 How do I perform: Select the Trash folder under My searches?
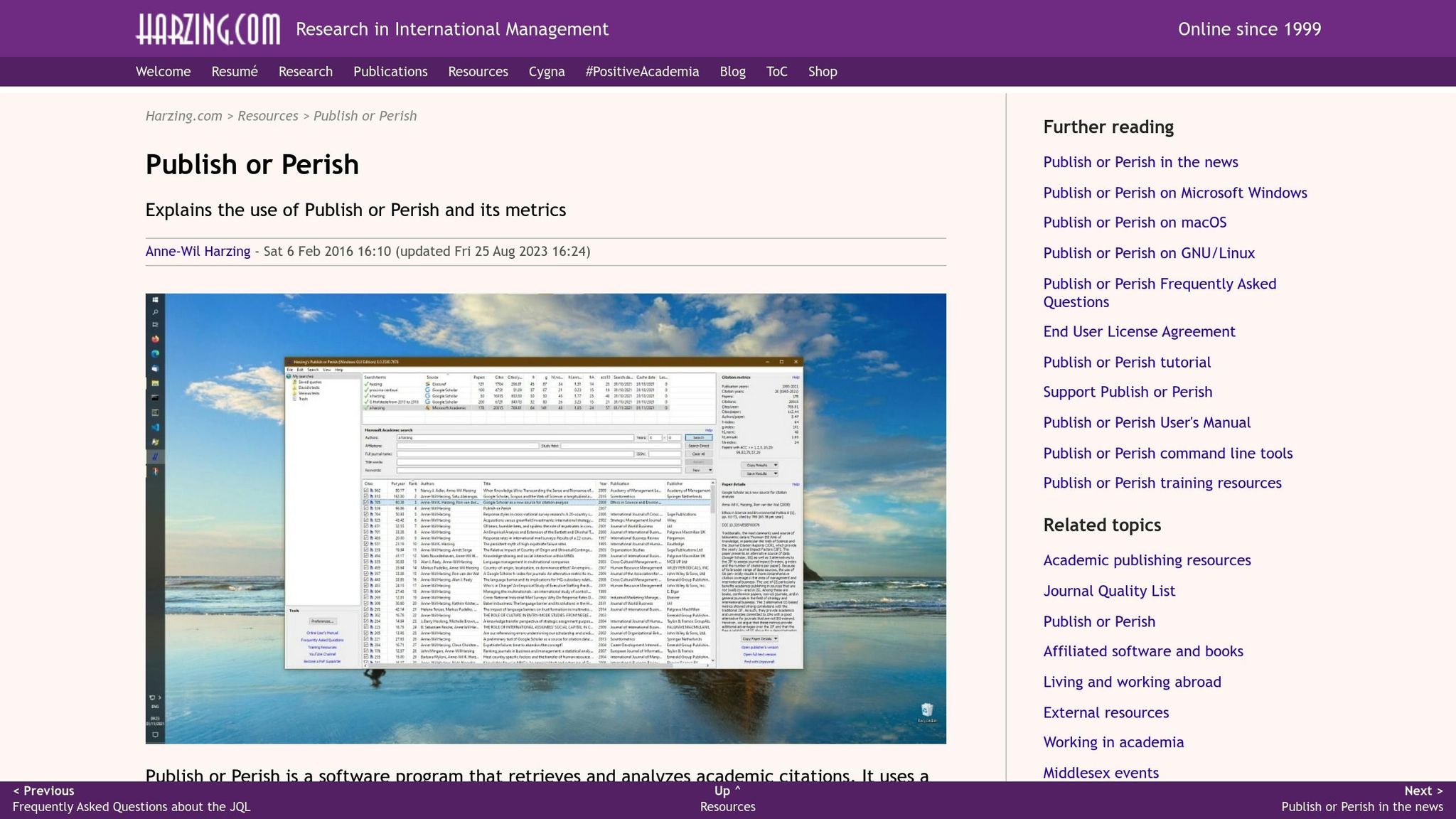(302, 399)
